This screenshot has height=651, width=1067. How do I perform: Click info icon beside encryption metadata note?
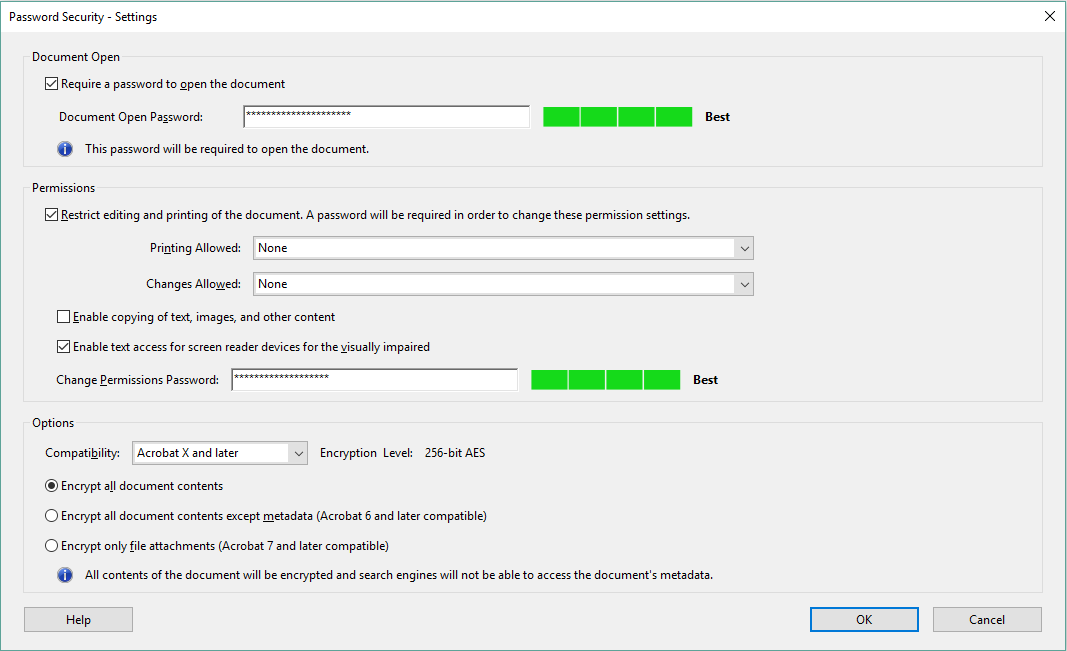pos(65,575)
